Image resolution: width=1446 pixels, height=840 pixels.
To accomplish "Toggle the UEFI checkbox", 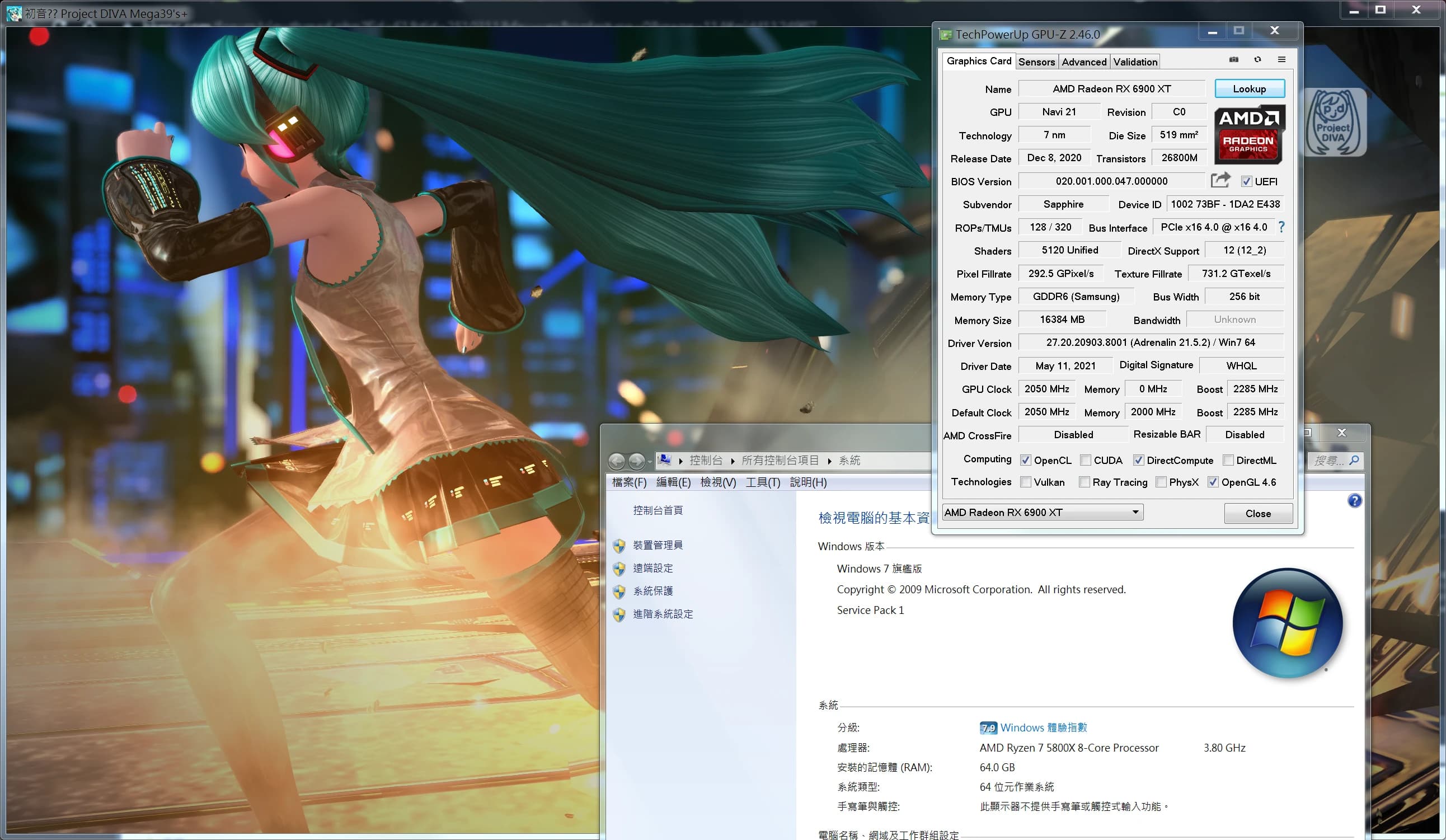I will [1246, 181].
